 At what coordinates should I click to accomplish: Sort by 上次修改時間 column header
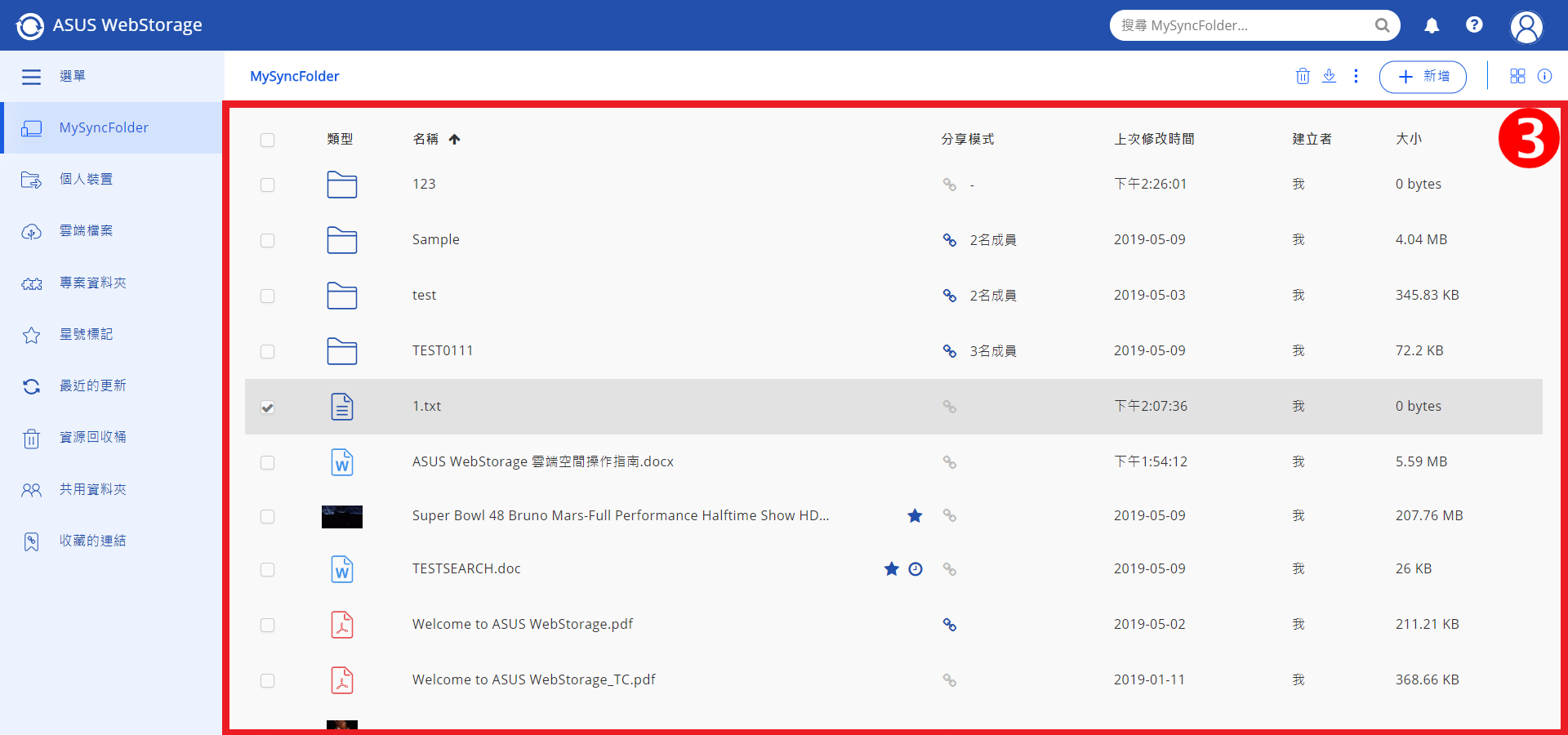pyautogui.click(x=1154, y=140)
